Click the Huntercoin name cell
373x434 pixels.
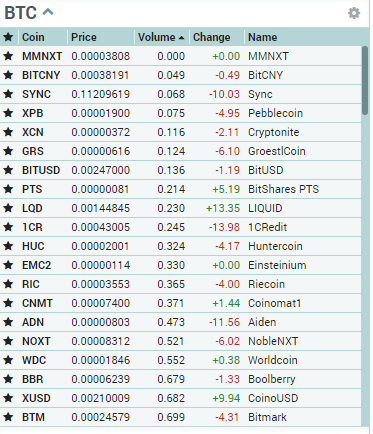tap(275, 246)
